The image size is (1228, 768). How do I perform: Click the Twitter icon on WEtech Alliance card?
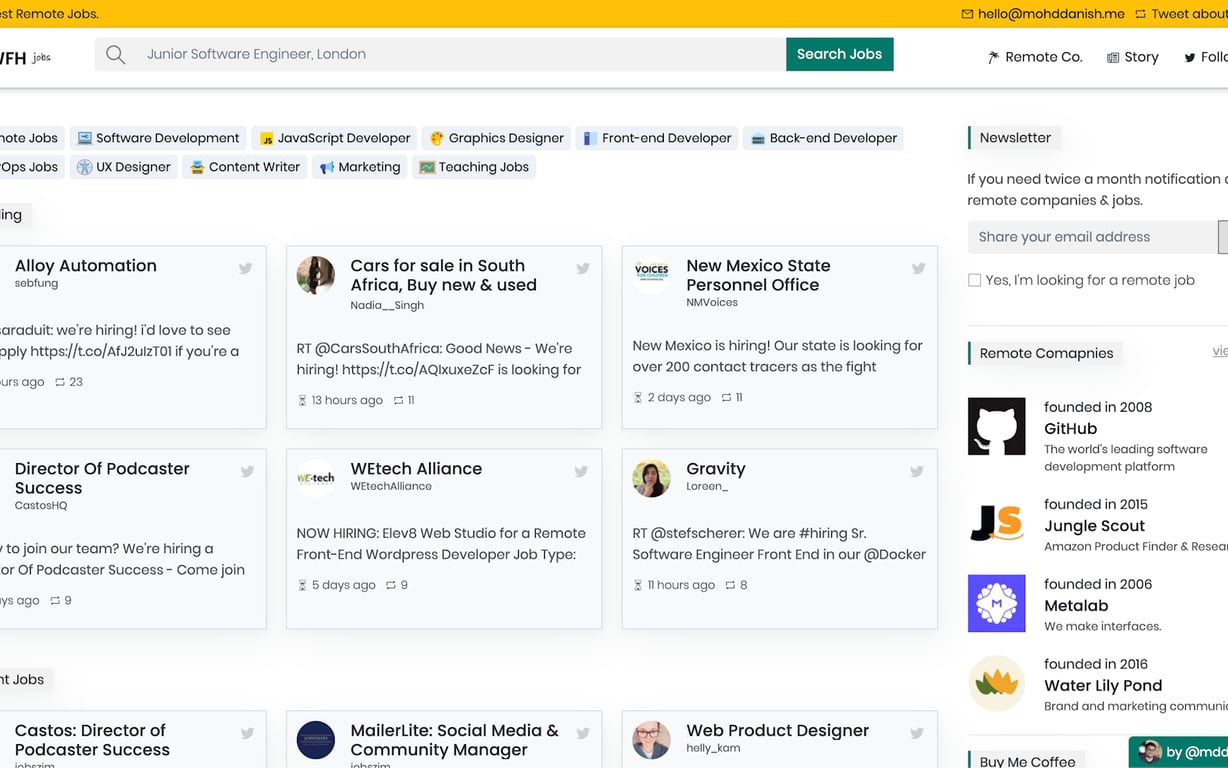[x=581, y=471]
